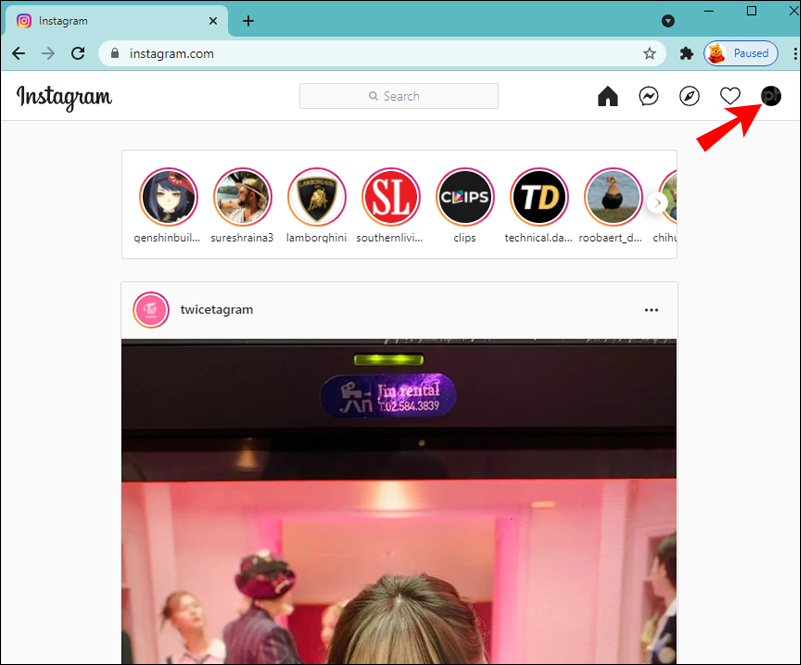Screen dimensions: 801x665
Task: Focus the Instagram Search field
Action: coord(398,96)
